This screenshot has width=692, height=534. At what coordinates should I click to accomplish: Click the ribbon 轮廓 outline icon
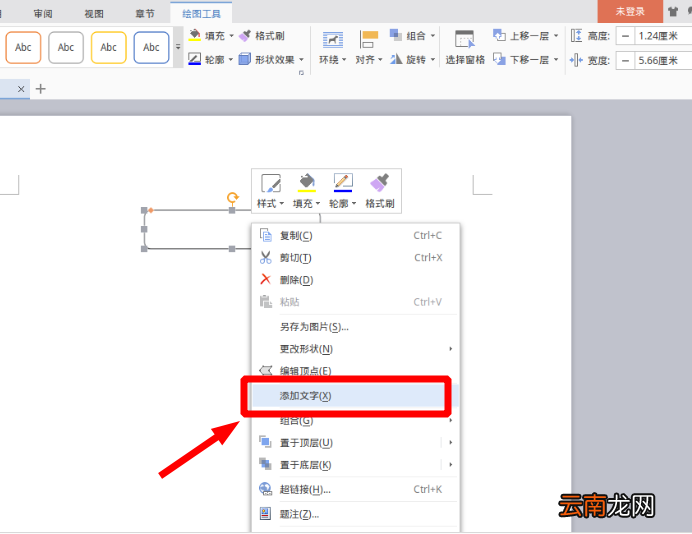[x=195, y=59]
